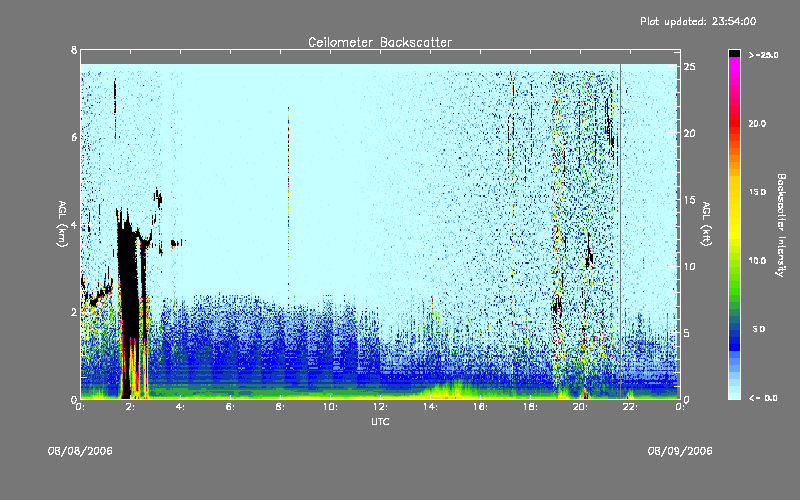Click the "4" tick on the km axis
The height and width of the screenshot is (500, 800).
click(74, 225)
